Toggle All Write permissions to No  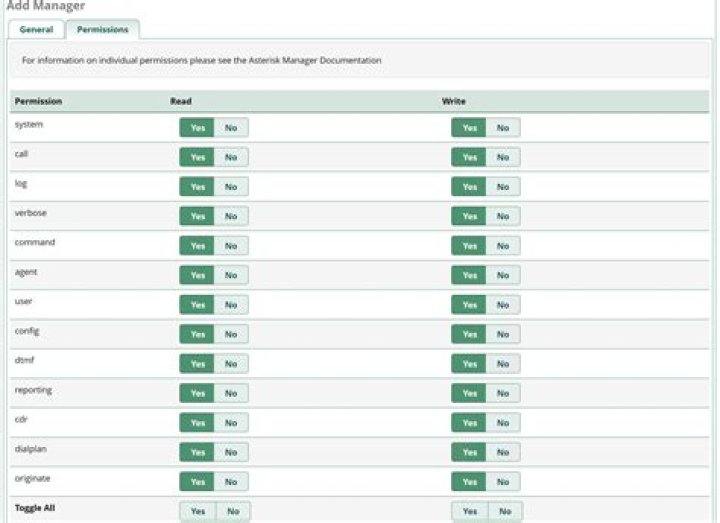tap(504, 511)
